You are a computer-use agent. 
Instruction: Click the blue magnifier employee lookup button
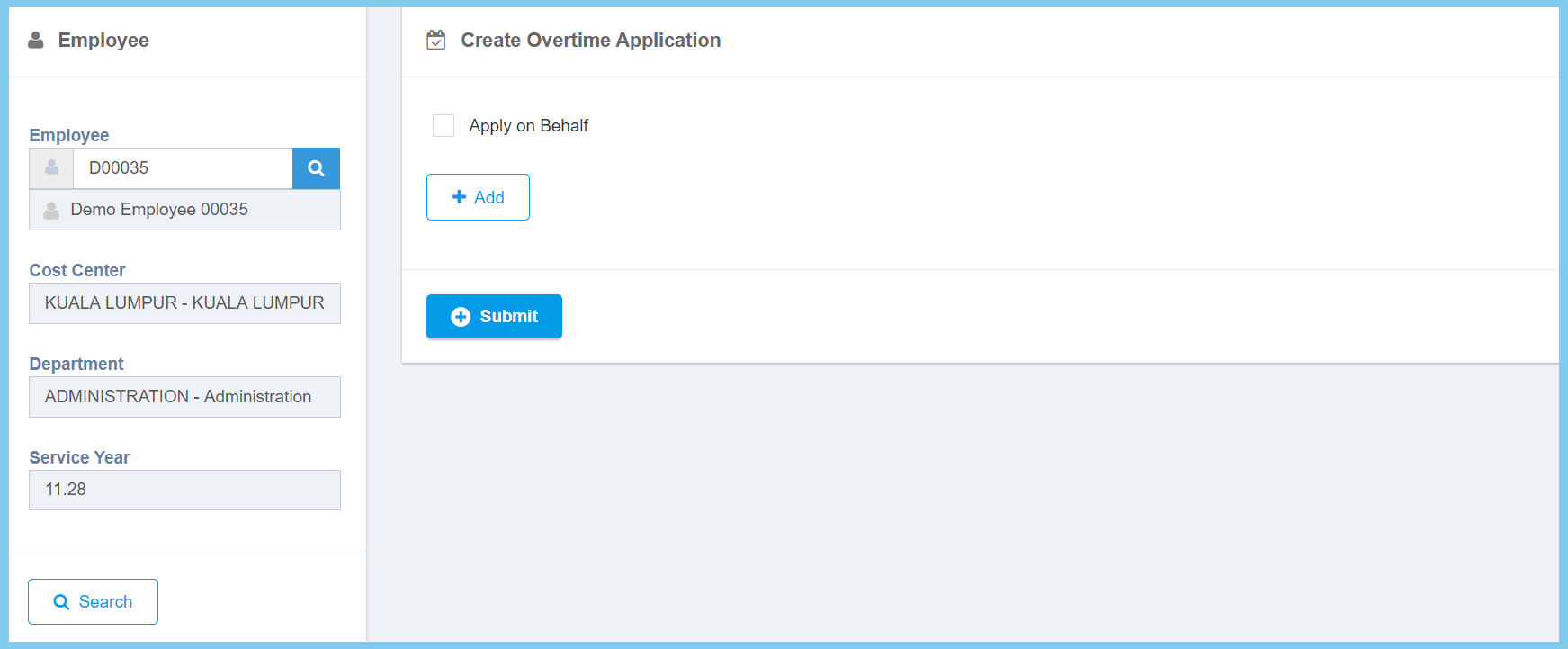316,168
